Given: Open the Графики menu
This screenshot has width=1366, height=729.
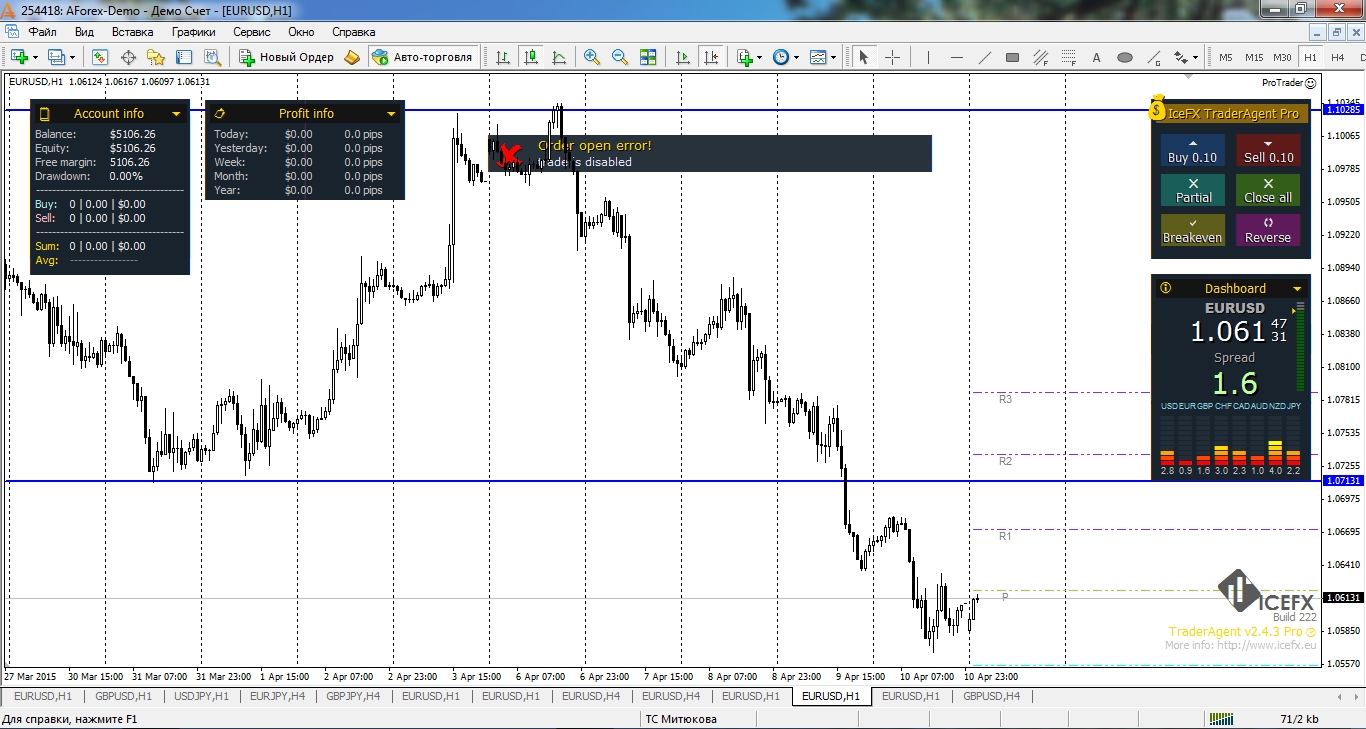Looking at the screenshot, I should pyautogui.click(x=193, y=32).
